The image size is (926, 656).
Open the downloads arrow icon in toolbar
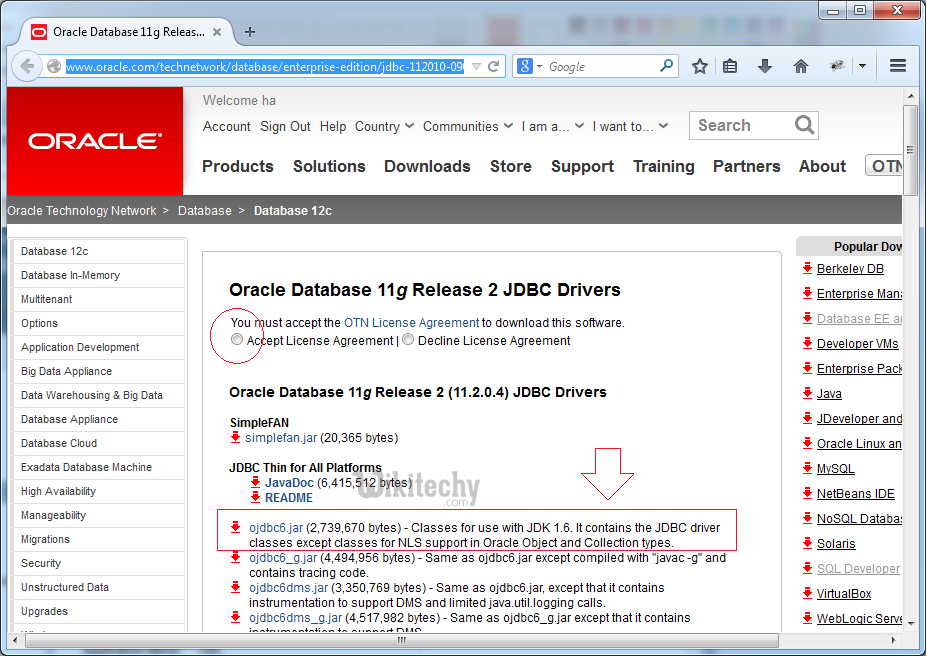(765, 66)
